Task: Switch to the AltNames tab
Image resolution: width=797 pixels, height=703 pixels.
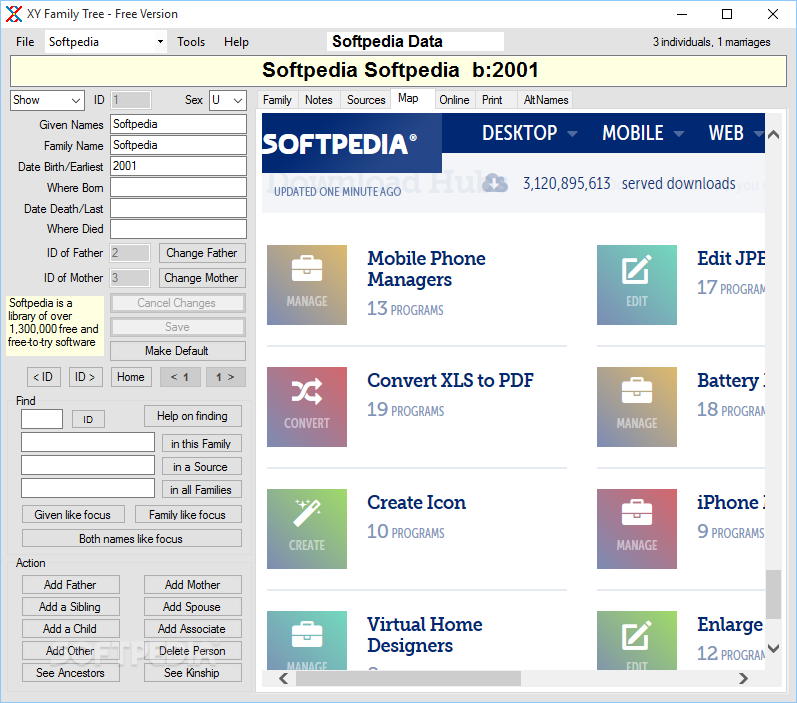Action: [545, 100]
